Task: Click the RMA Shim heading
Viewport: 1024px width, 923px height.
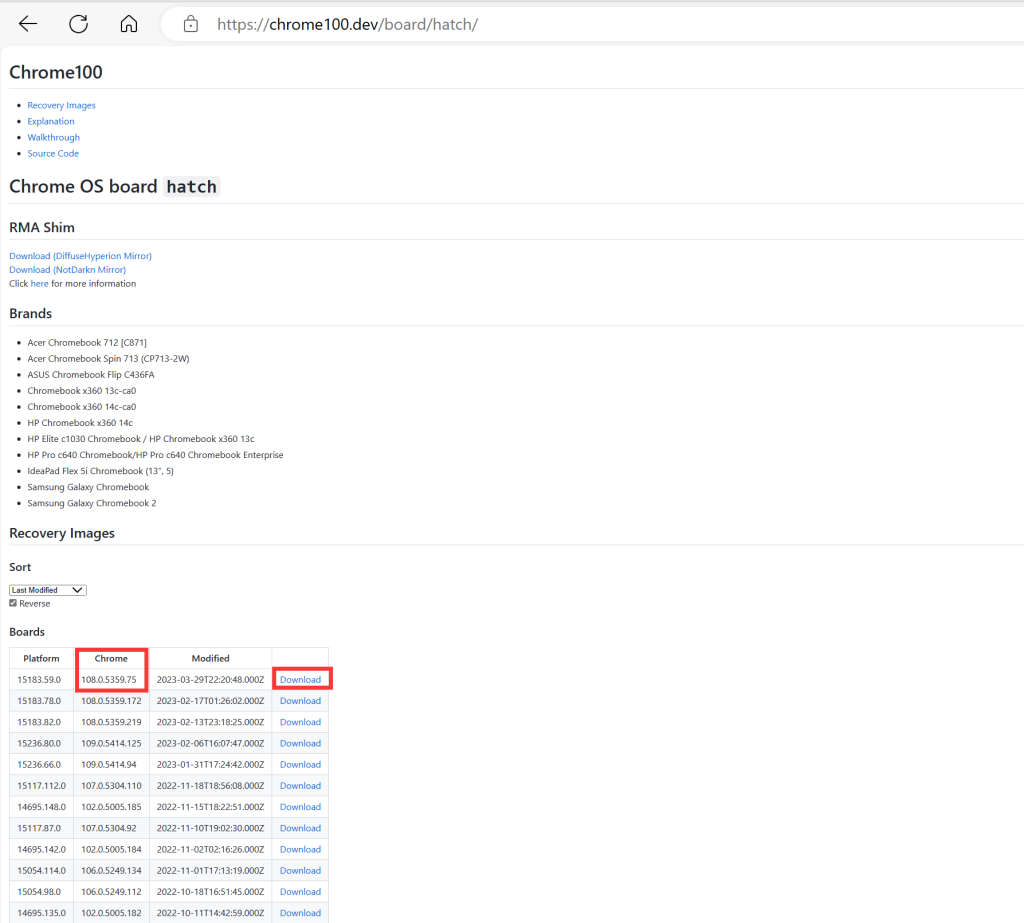Action: coord(42,227)
